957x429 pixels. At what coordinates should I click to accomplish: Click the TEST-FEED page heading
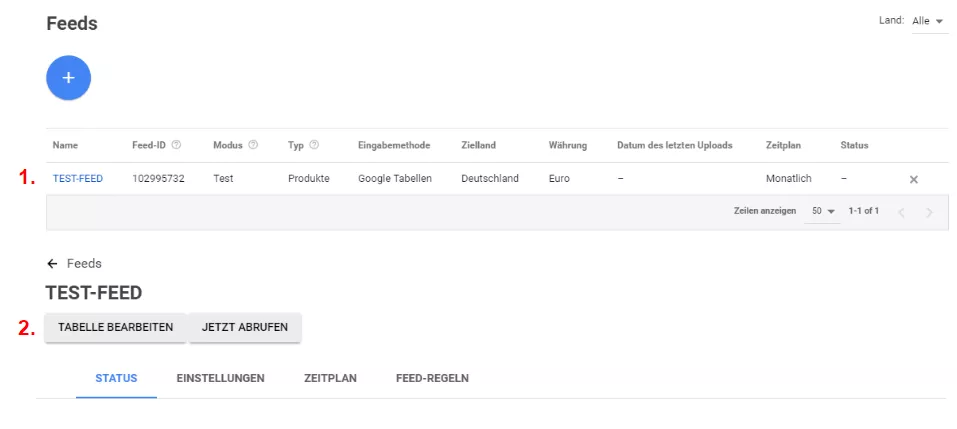pos(94,293)
